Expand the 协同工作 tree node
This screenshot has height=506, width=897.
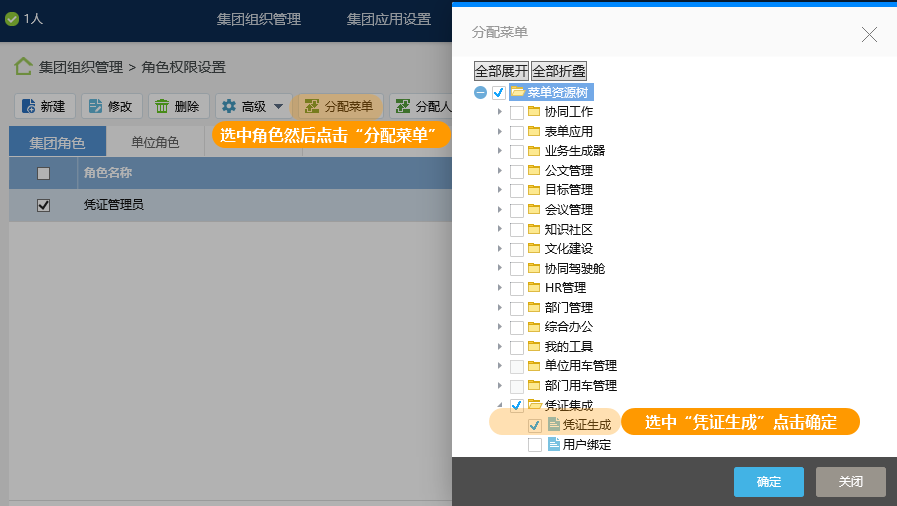tap(500, 112)
